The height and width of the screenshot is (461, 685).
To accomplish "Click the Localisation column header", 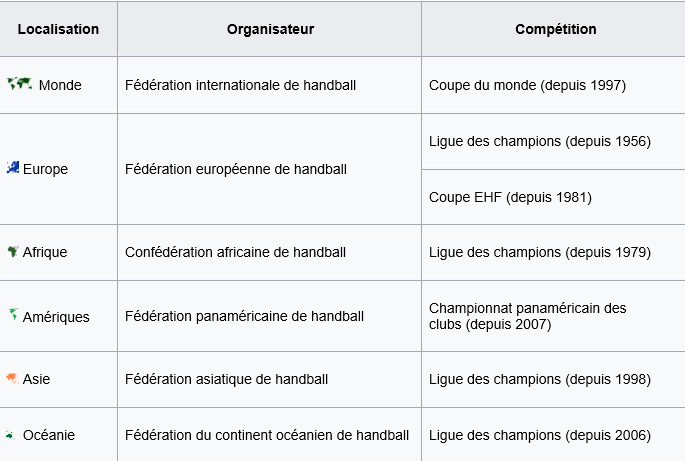I will pos(58,29).
